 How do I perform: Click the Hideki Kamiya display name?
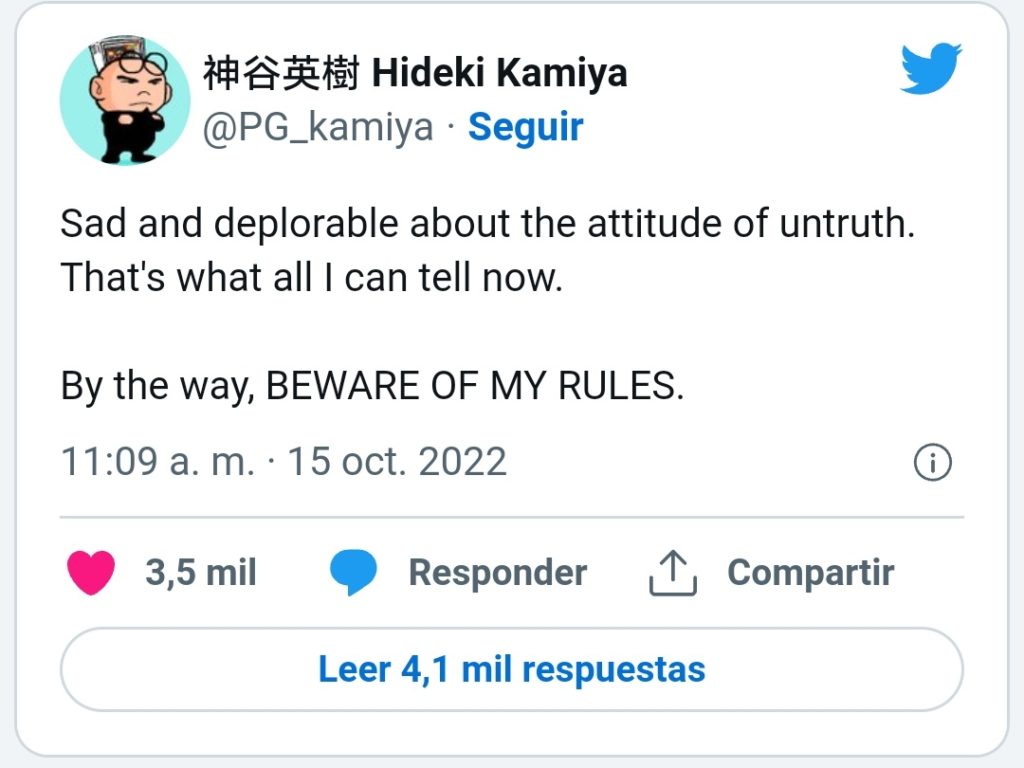(500, 72)
